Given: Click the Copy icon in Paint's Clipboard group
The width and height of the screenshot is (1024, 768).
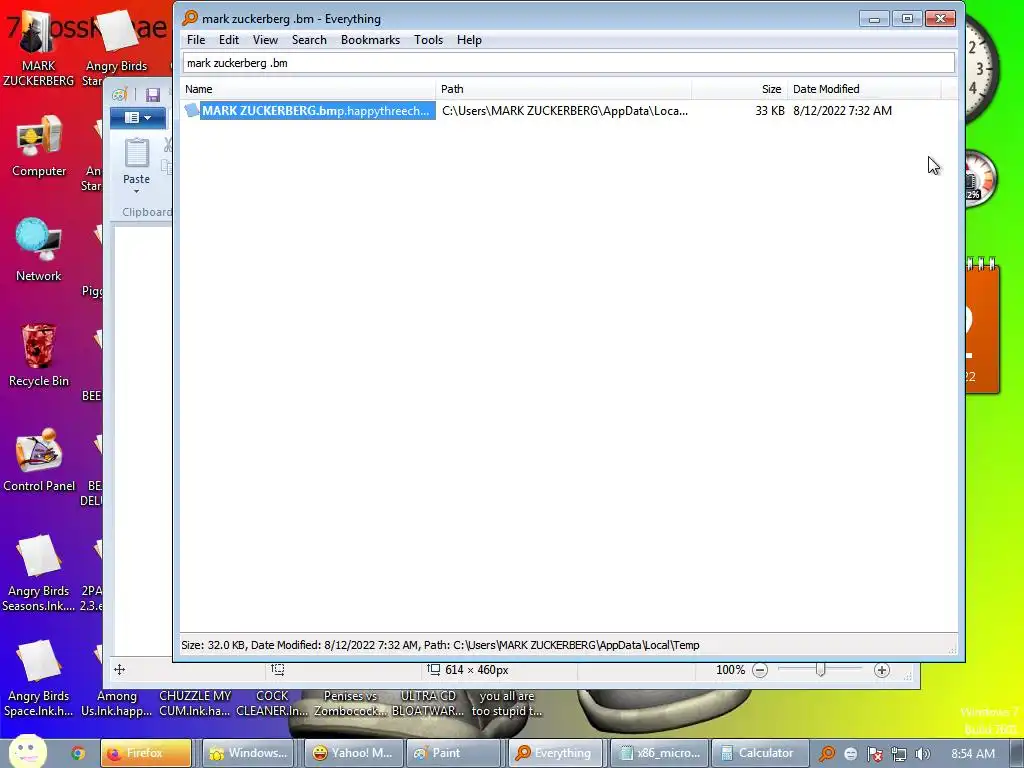Looking at the screenshot, I should [168, 168].
